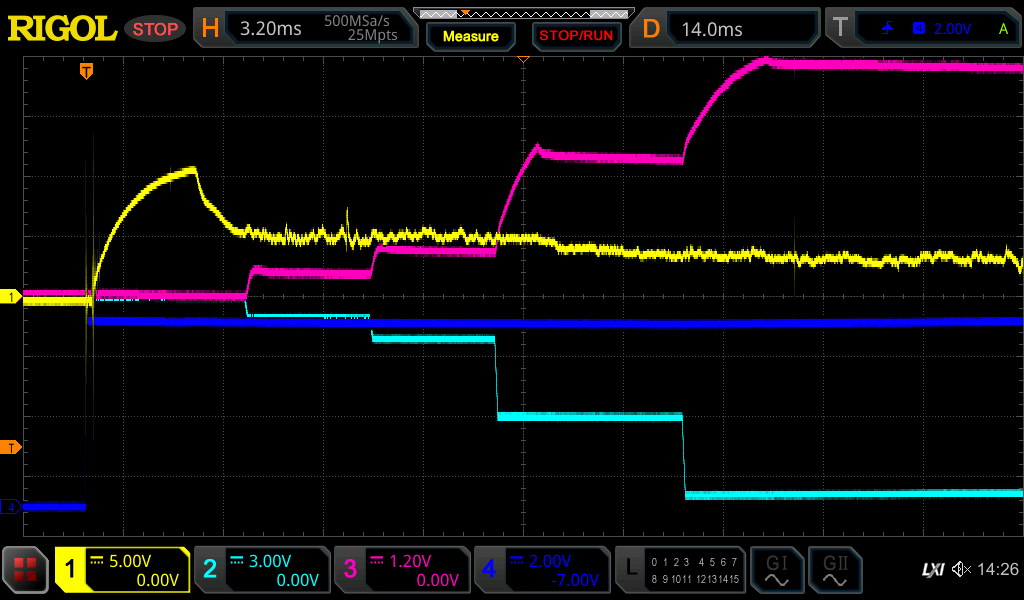
Task: Click the blue channel 4 ground marker
Action: pyautogui.click(x=11, y=507)
